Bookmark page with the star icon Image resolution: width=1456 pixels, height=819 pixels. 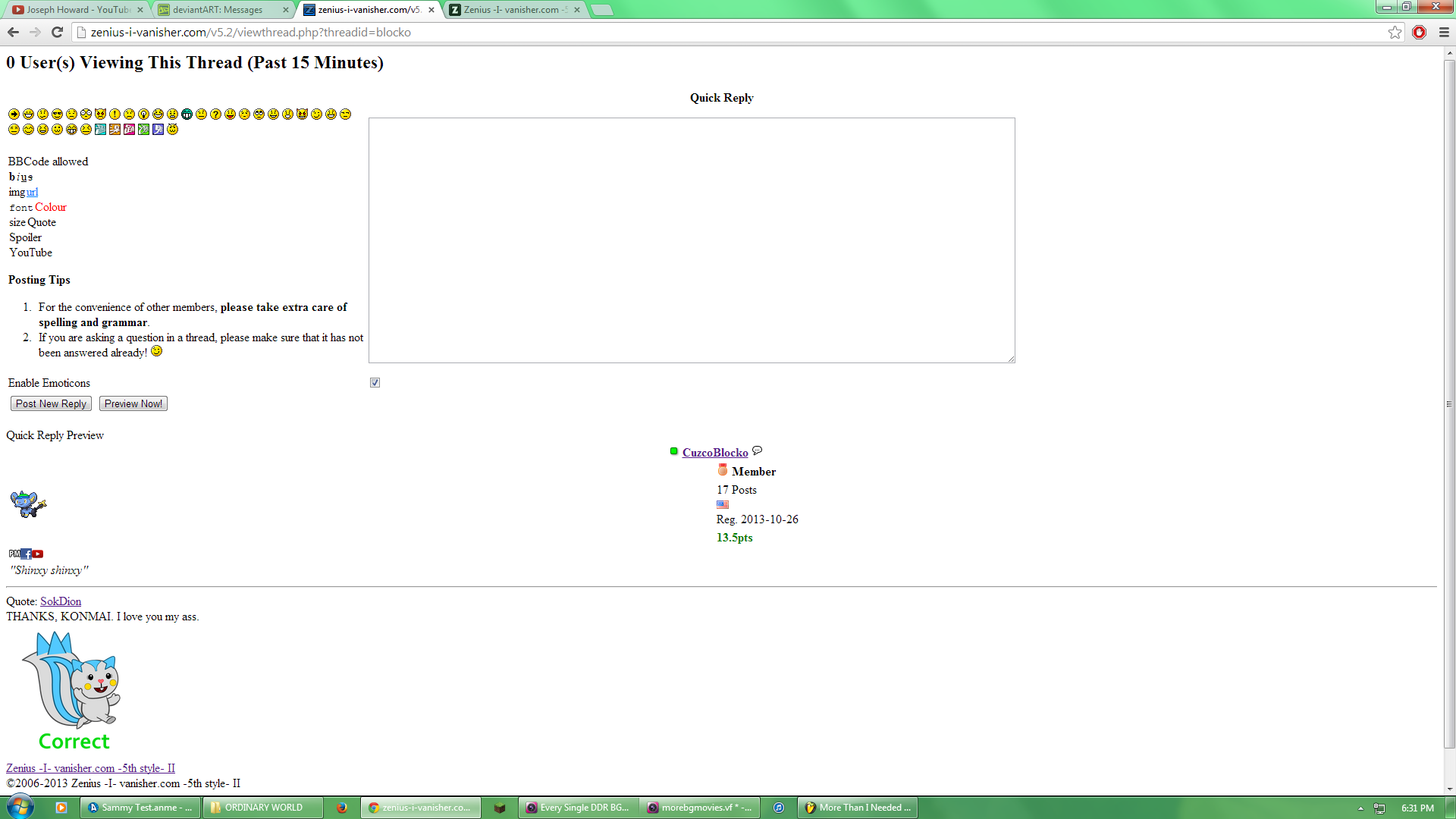coord(1395,32)
